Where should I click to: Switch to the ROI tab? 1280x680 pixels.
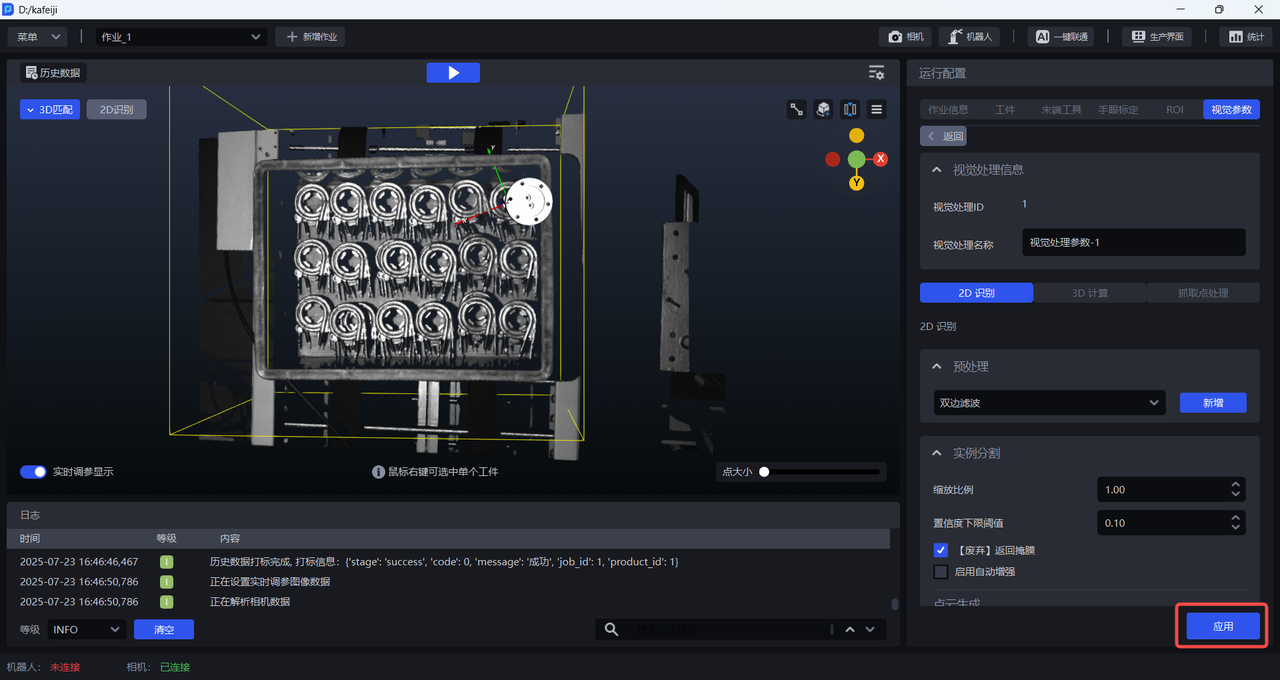(1174, 110)
